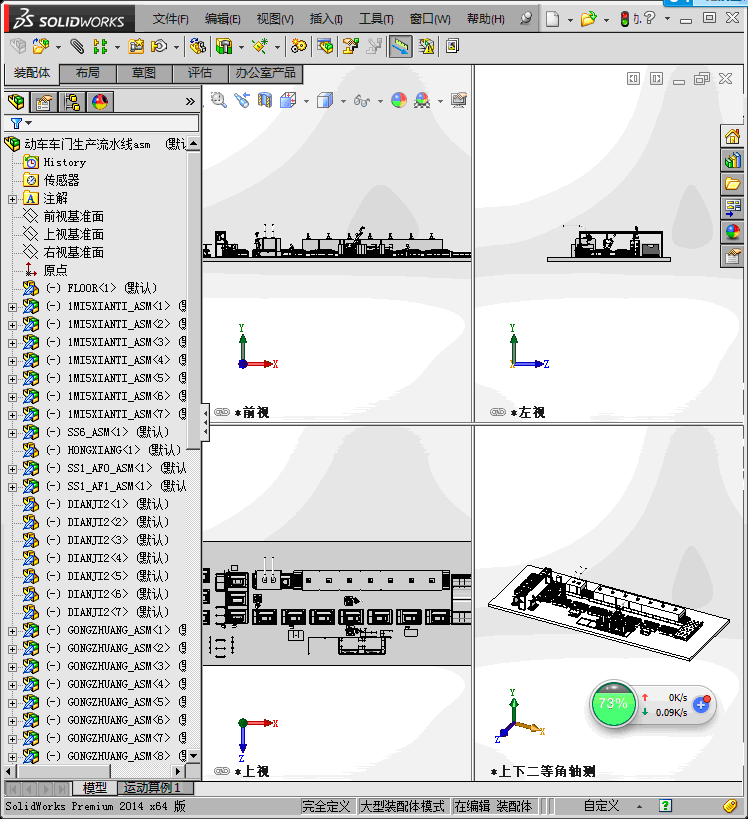The image size is (748, 819).
Task: Select the 模型 Model bottom tab
Action: pos(95,788)
